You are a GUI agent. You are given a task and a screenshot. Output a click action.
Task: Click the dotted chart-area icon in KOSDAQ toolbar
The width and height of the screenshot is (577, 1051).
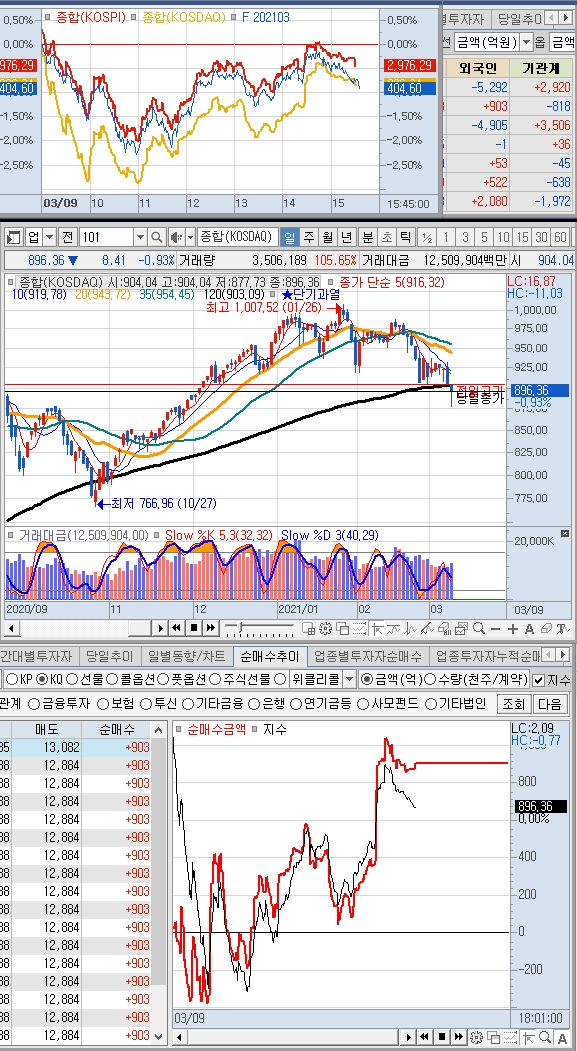pyautogui.click(x=360, y=628)
